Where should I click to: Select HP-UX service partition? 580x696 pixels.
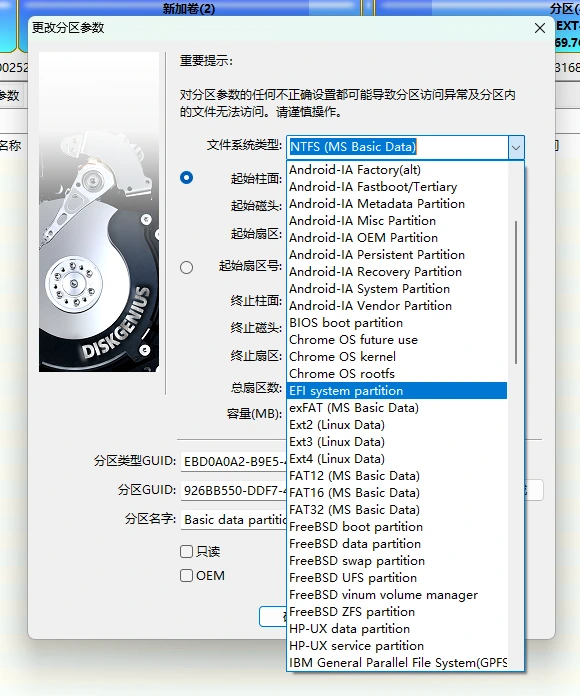coord(397,645)
